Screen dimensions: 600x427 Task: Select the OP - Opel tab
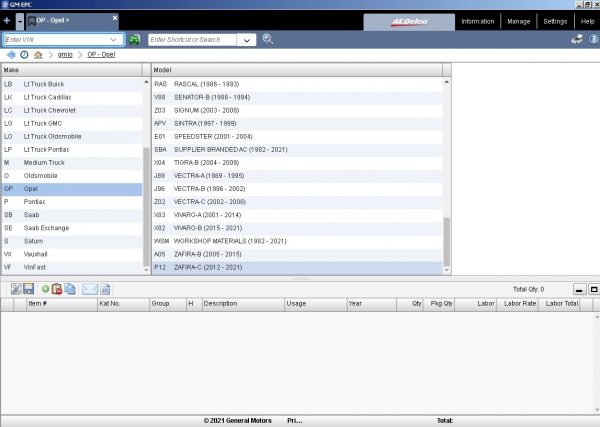click(x=72, y=21)
